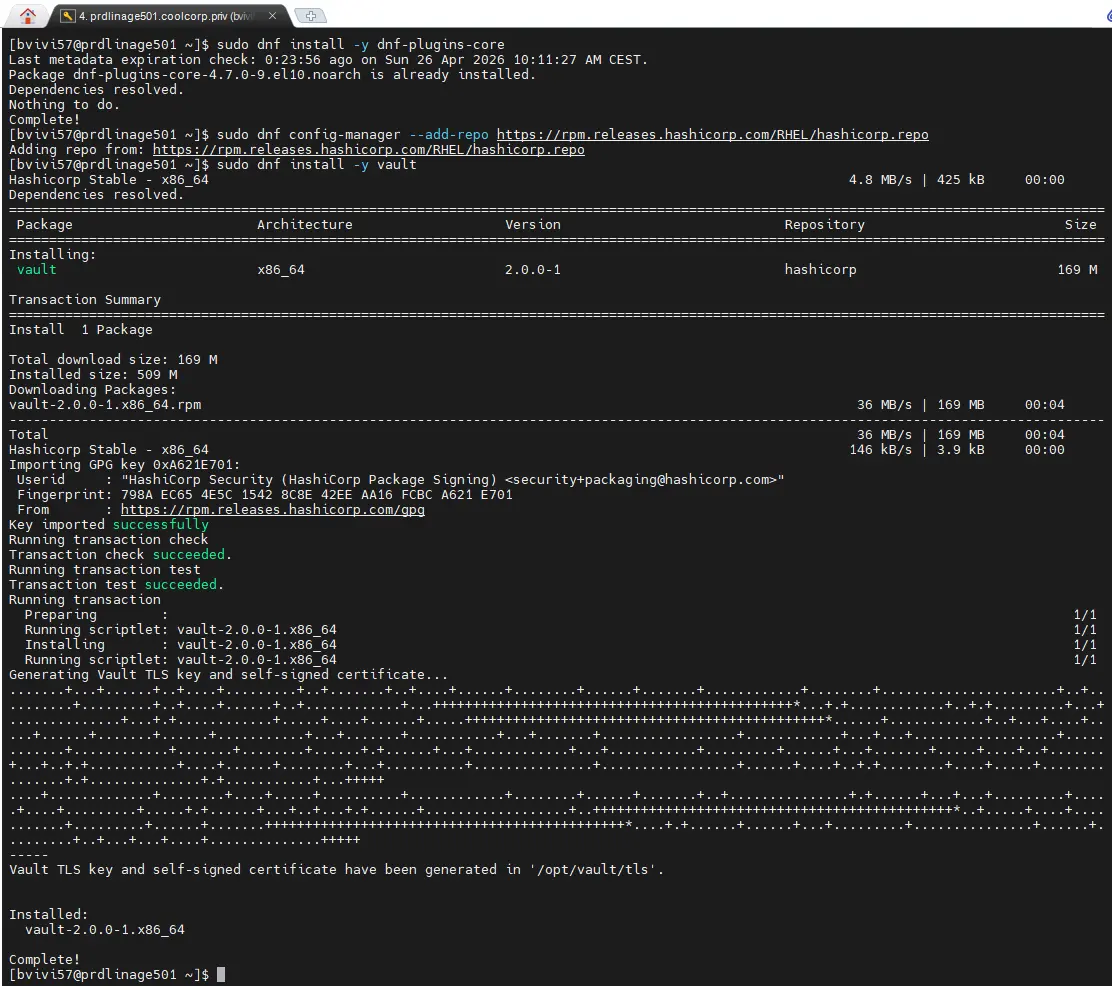
Task: Click the final 'Complete!' line
Action: (45, 960)
